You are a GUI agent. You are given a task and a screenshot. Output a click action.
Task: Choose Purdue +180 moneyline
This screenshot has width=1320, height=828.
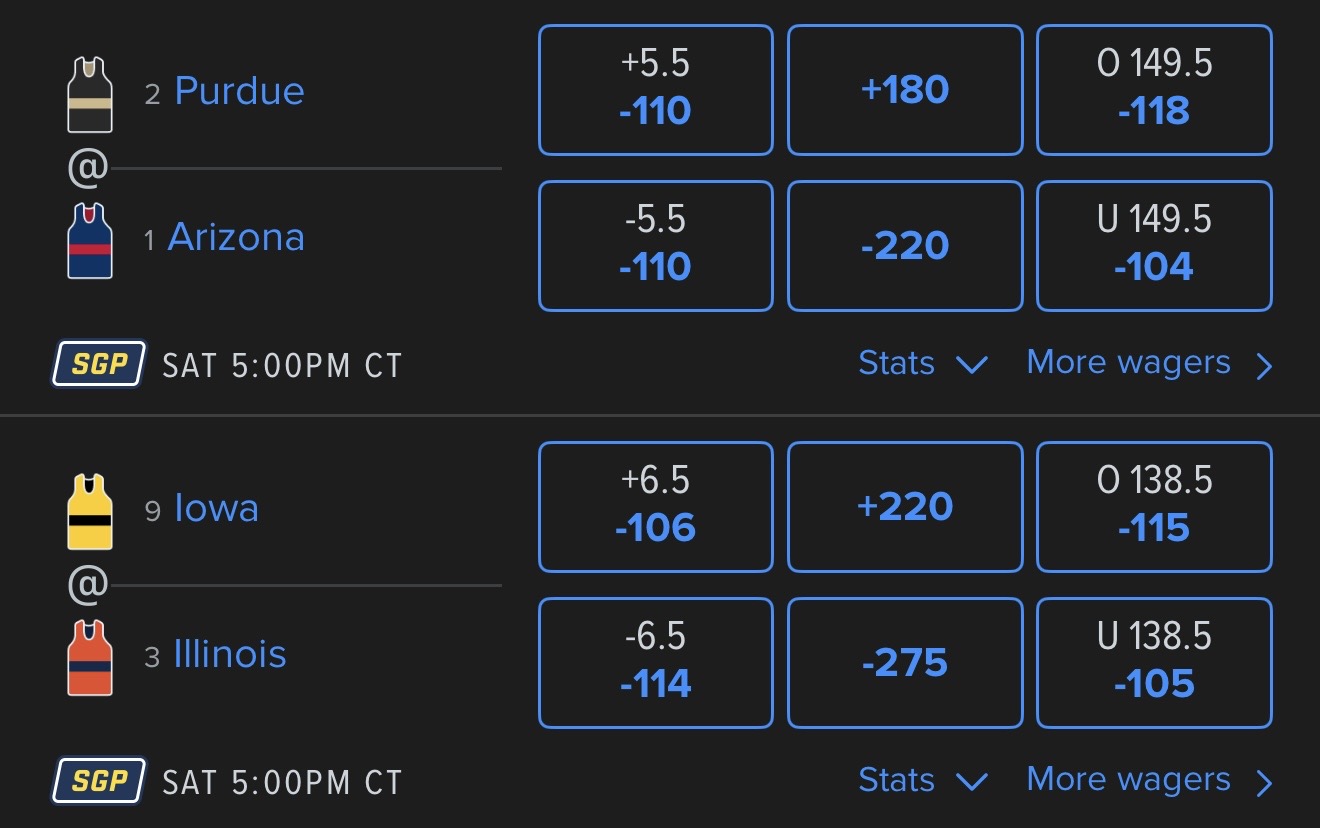click(x=905, y=90)
